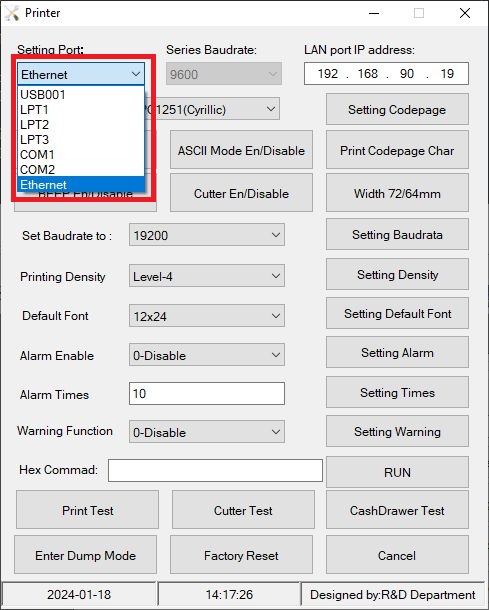This screenshot has height=610, width=489.
Task: Click the IP octet 168
Action: tap(368, 74)
